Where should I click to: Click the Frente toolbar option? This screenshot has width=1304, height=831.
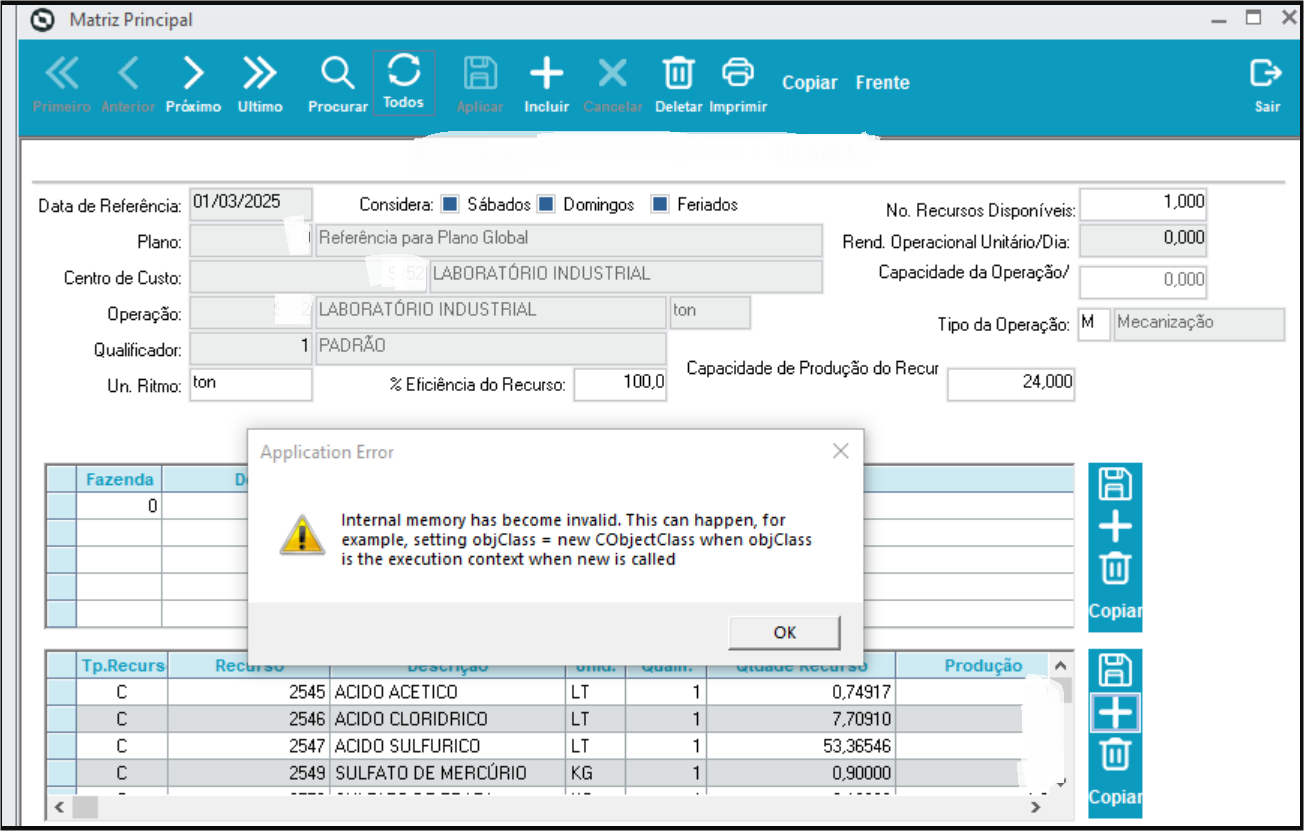point(882,83)
